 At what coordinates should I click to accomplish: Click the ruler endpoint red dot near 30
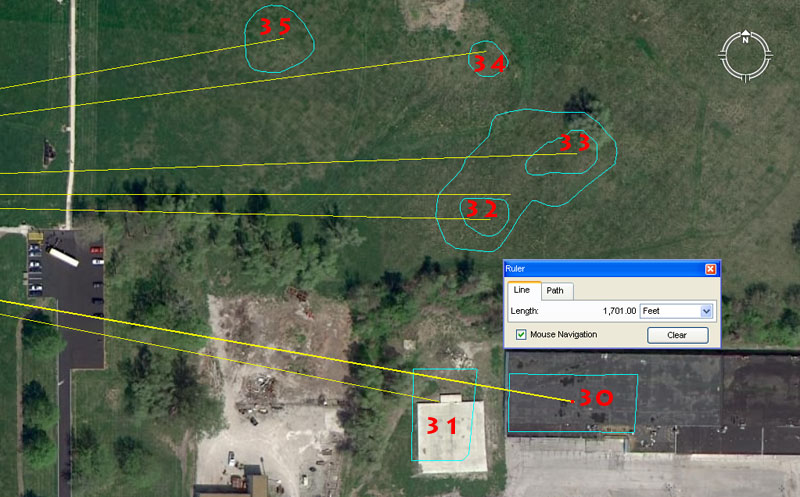coord(572,401)
